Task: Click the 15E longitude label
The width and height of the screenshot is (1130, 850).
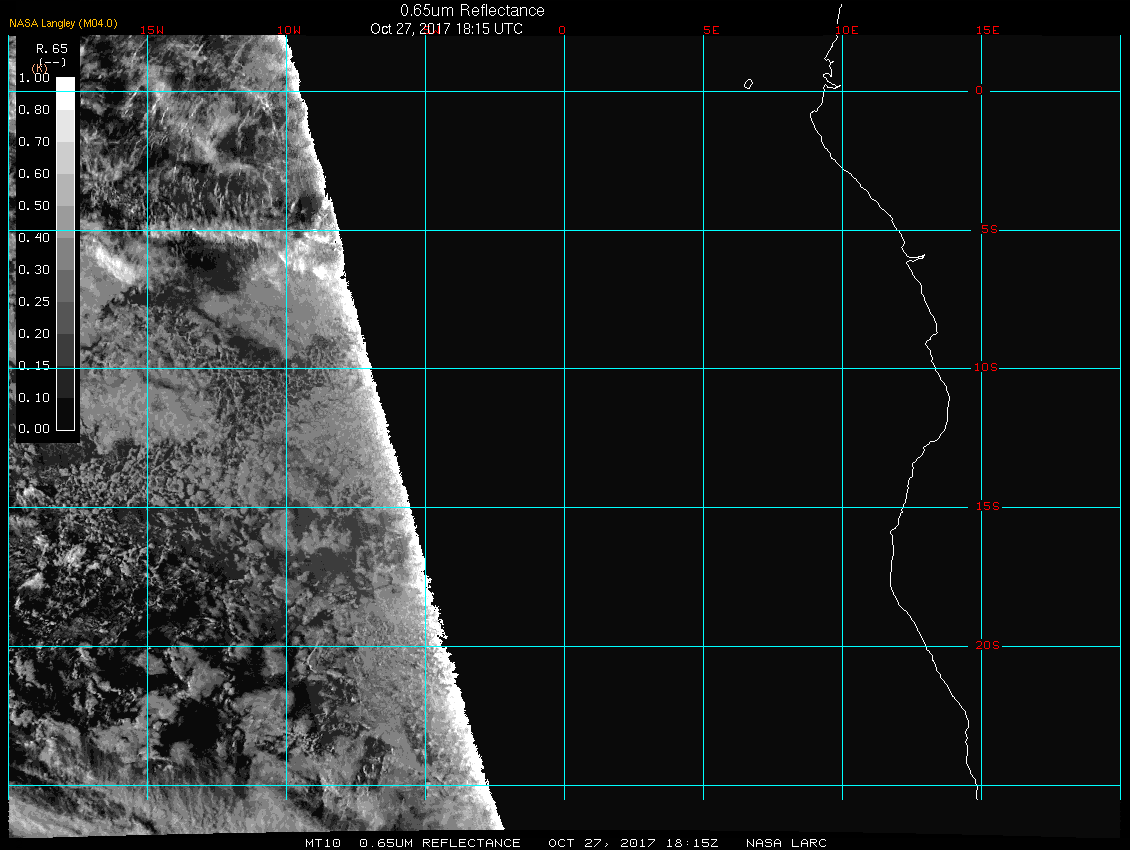Action: (987, 30)
